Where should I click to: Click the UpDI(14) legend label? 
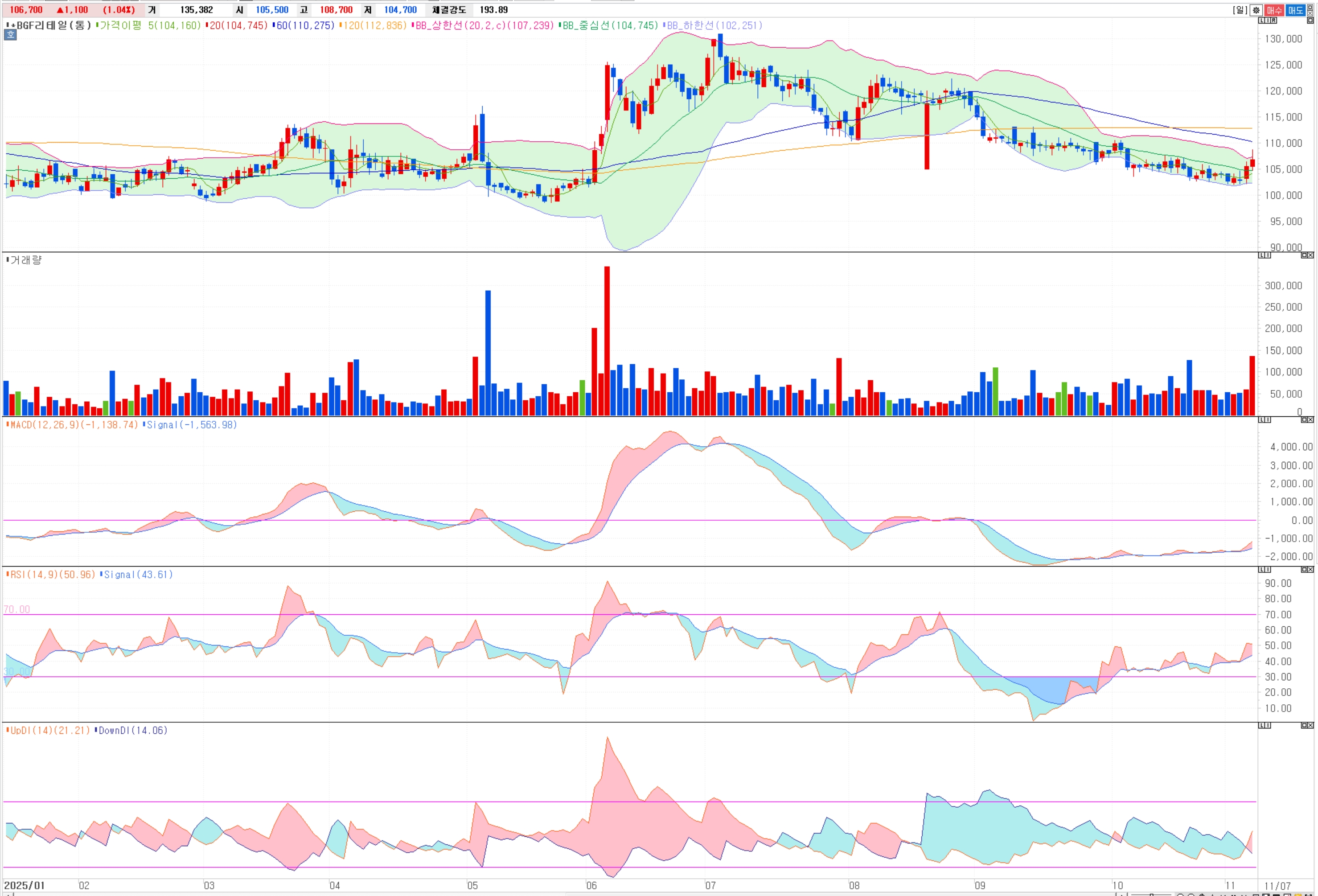point(31,731)
